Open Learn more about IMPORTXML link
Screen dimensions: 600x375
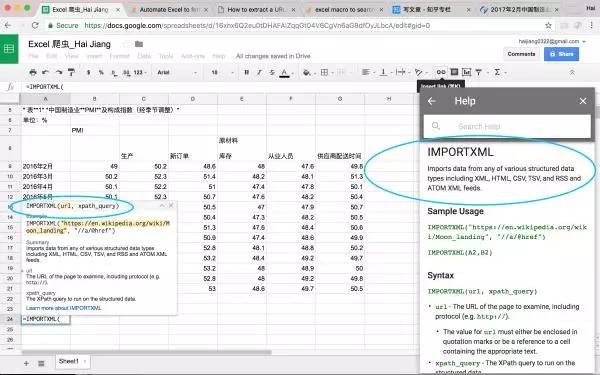pyautogui.click(x=64, y=308)
